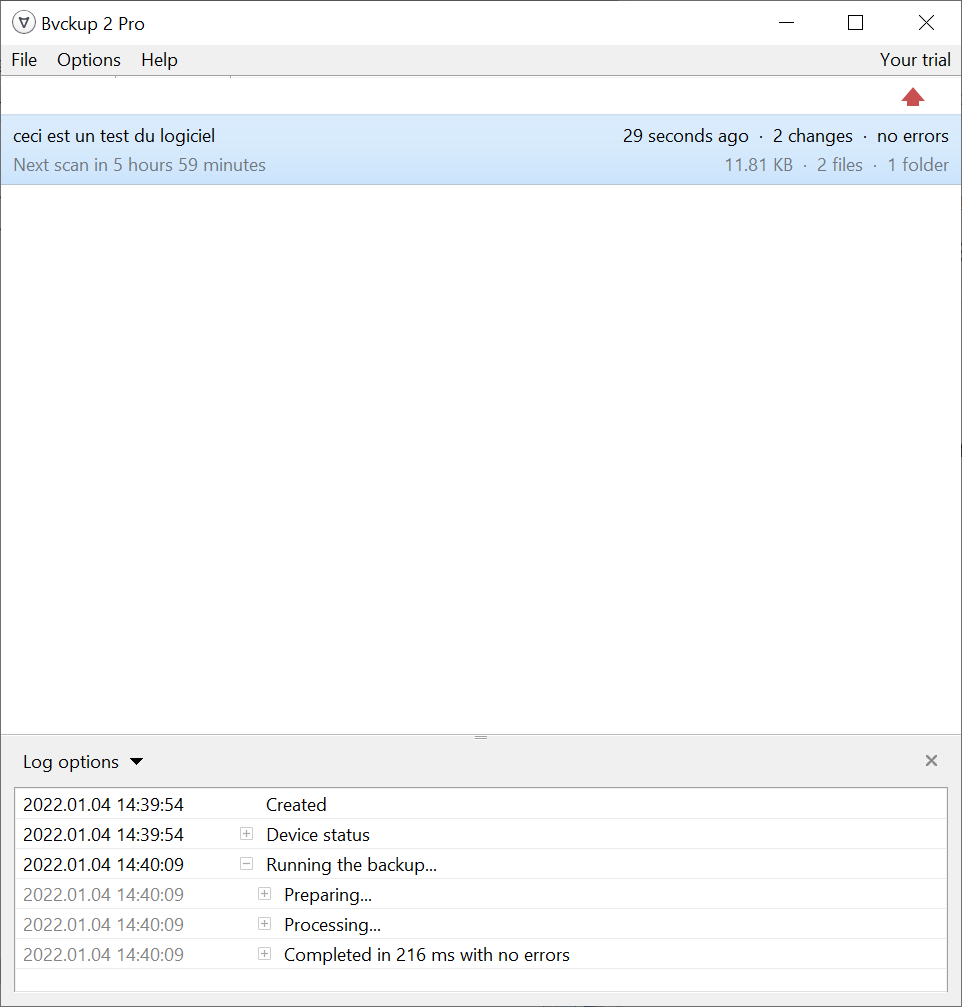Viewport: 962px width, 1007px height.
Task: Select the 'ceci est un test du logiciel' backup job
Action: point(114,136)
